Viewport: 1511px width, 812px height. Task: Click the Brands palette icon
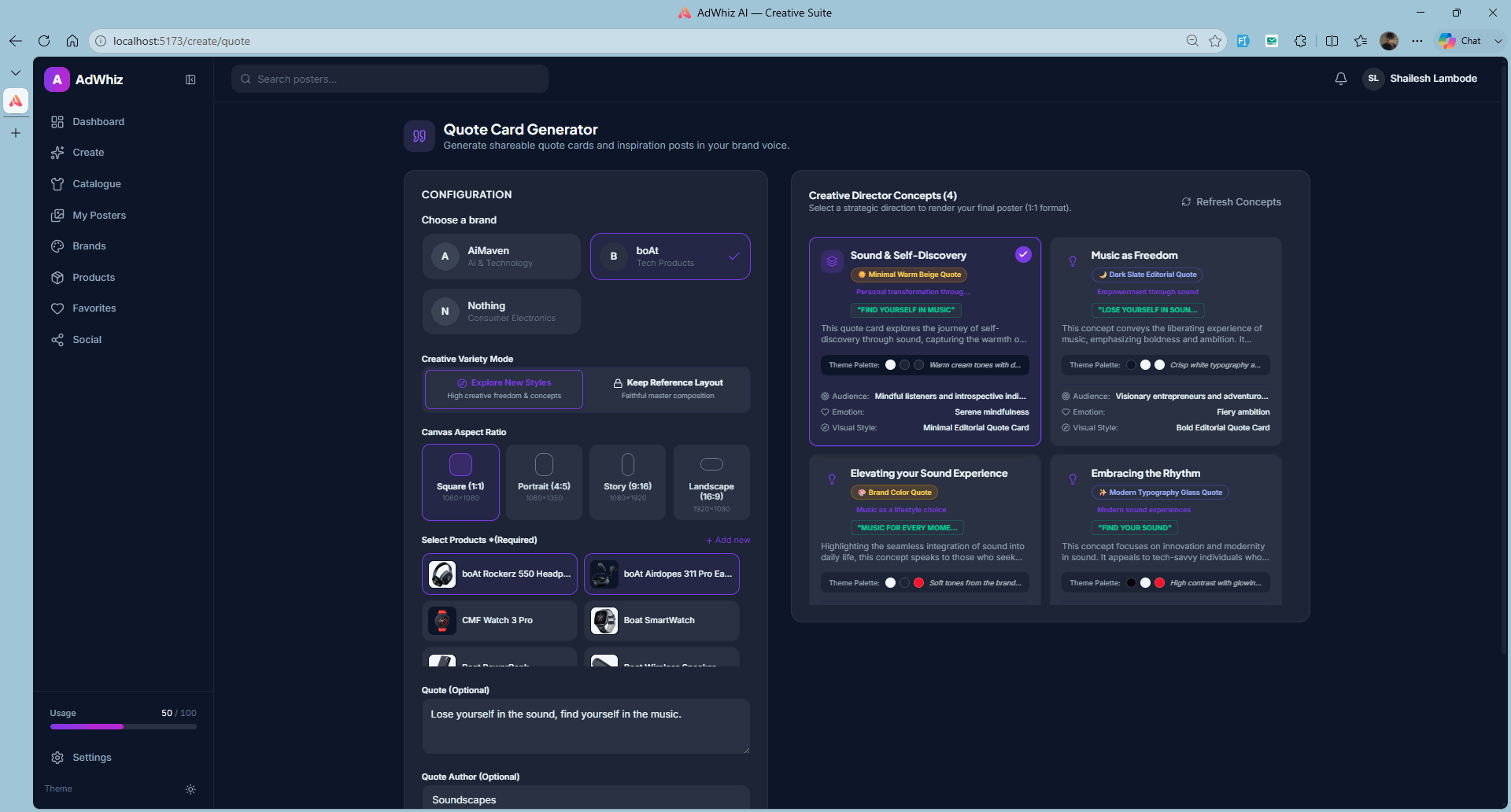pyautogui.click(x=57, y=246)
